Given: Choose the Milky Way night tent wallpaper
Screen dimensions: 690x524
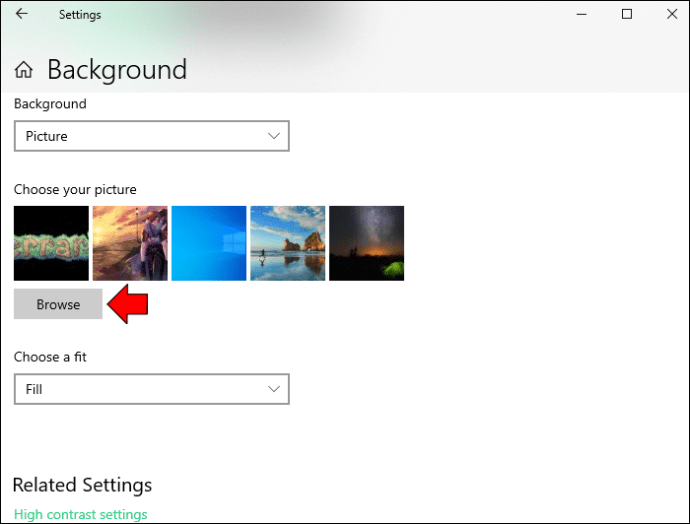Looking at the screenshot, I should (x=367, y=243).
